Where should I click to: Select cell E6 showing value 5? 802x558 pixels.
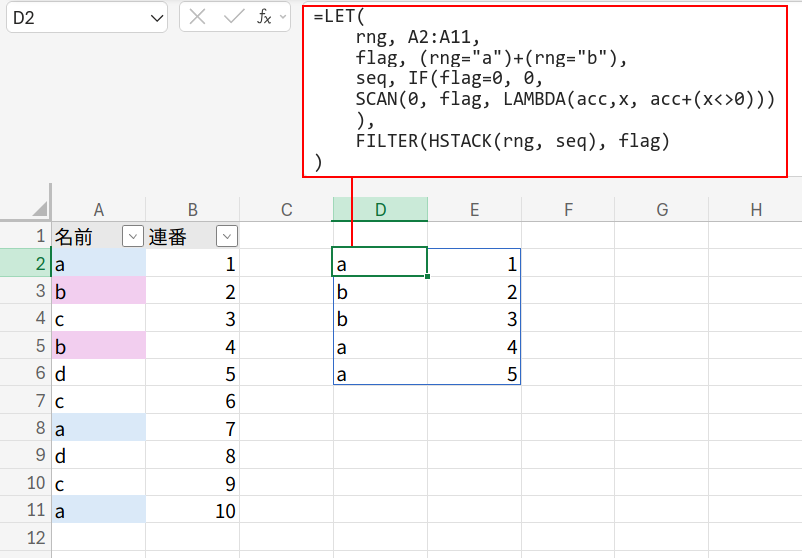point(474,374)
